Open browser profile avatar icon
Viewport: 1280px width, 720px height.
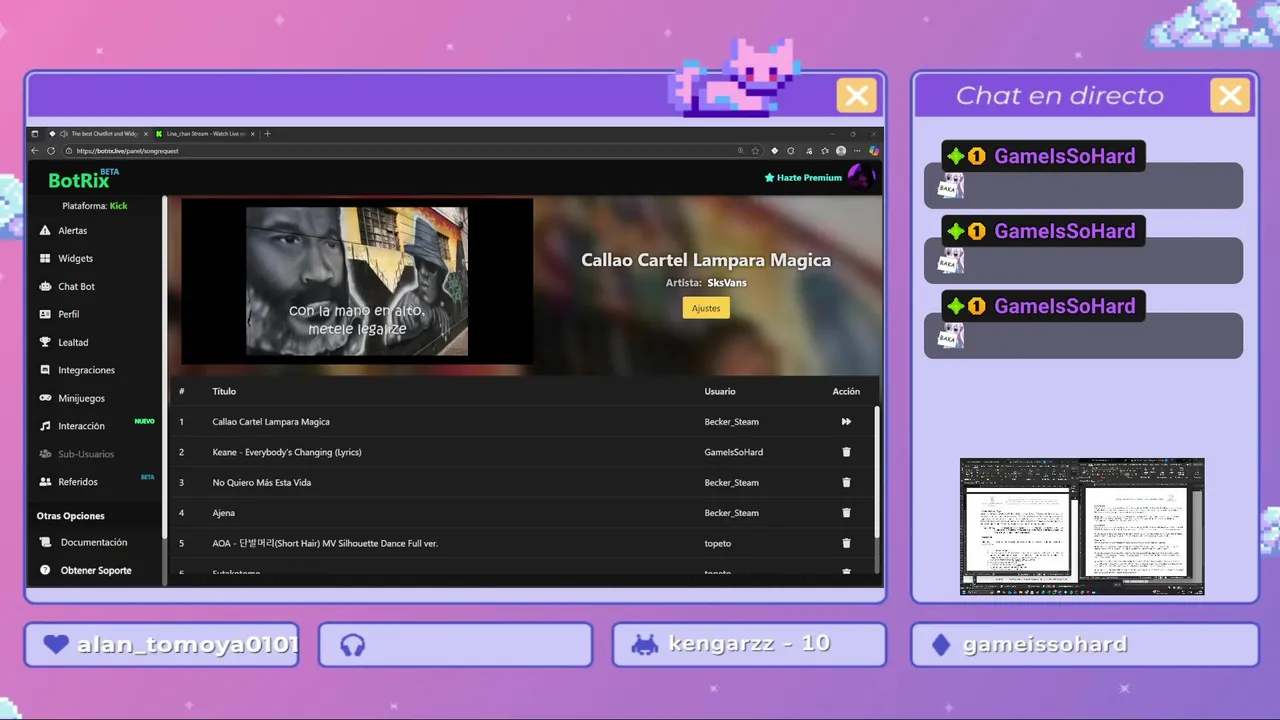[841, 151]
